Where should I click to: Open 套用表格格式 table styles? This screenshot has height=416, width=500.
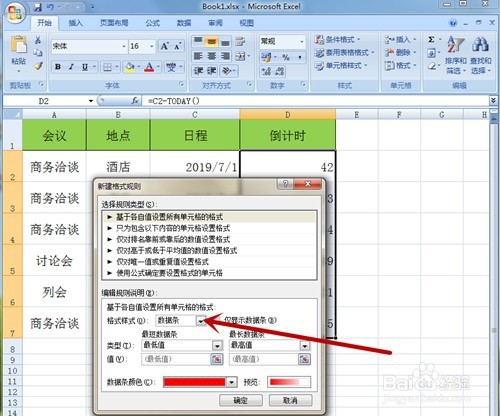(345, 53)
